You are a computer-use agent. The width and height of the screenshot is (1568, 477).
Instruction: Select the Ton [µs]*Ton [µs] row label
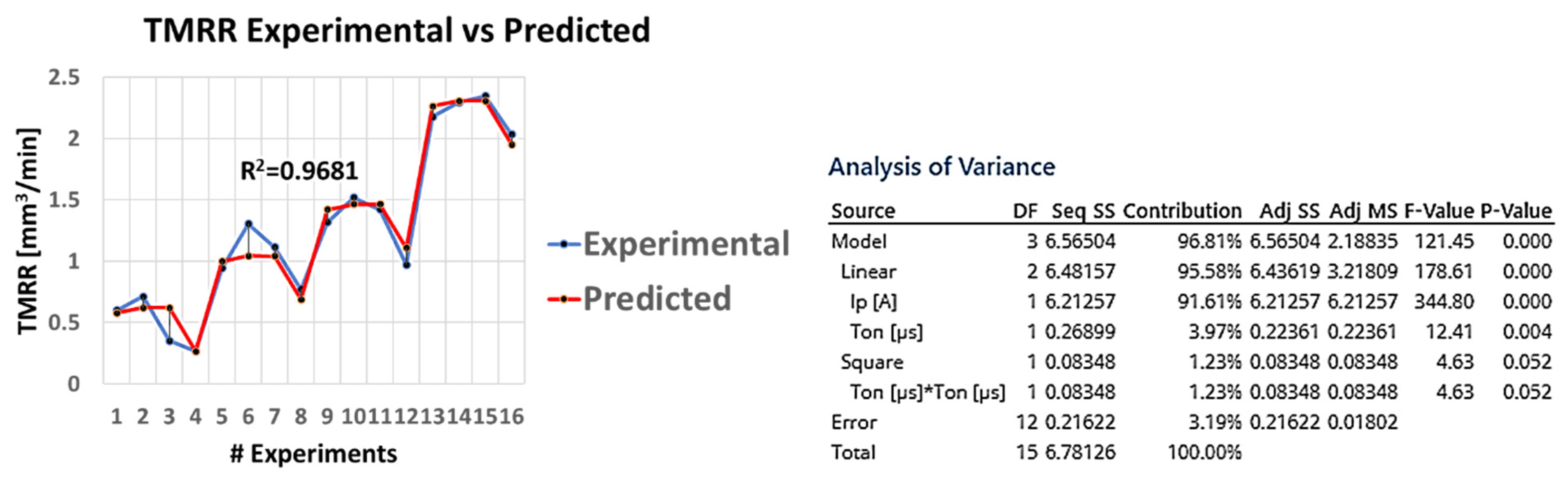tap(927, 392)
